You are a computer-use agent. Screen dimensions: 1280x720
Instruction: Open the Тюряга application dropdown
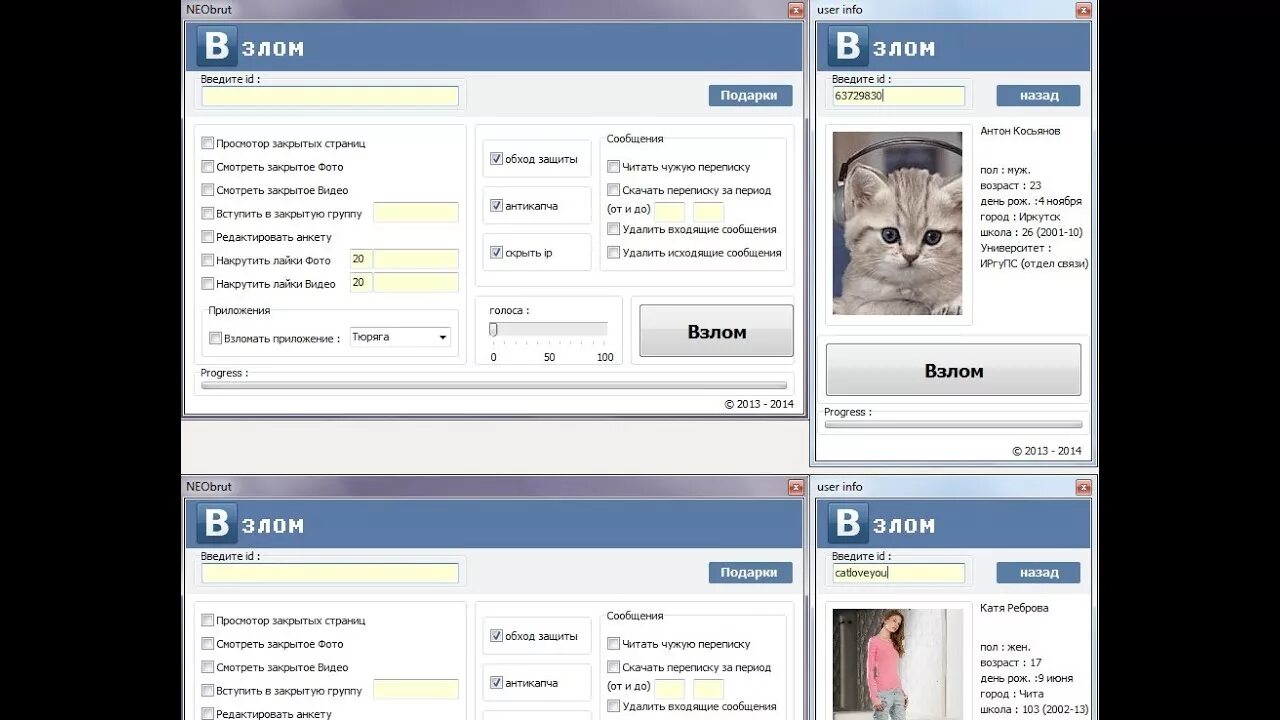tap(400, 337)
